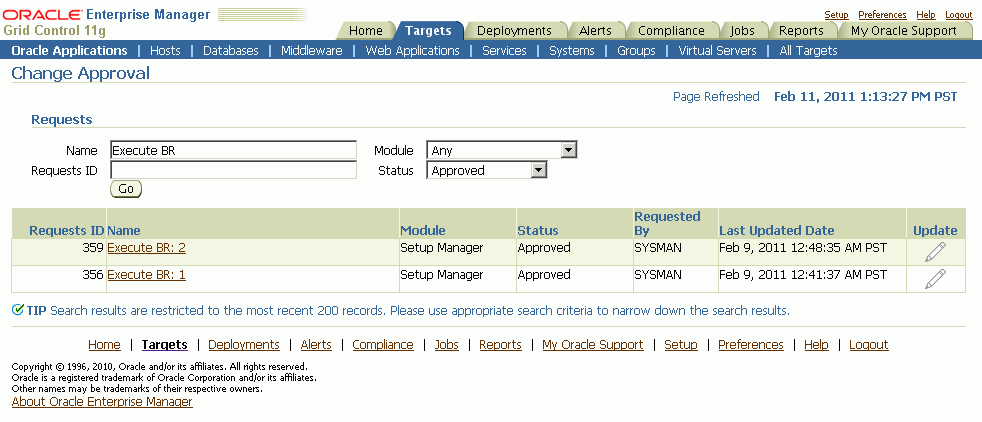This screenshot has width=982, height=422.
Task: Go to Middleware in the sub-navigation bar
Action: 312,51
